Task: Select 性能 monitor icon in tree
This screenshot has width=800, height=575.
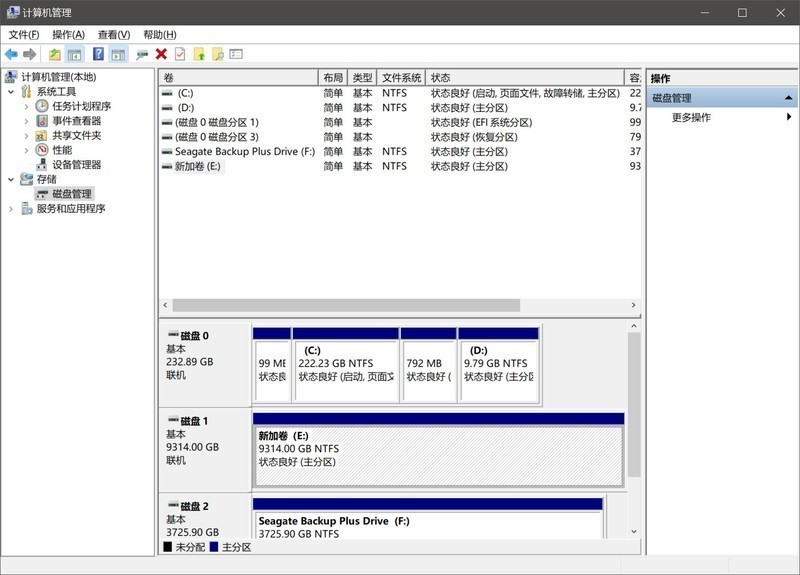Action: (x=42, y=150)
